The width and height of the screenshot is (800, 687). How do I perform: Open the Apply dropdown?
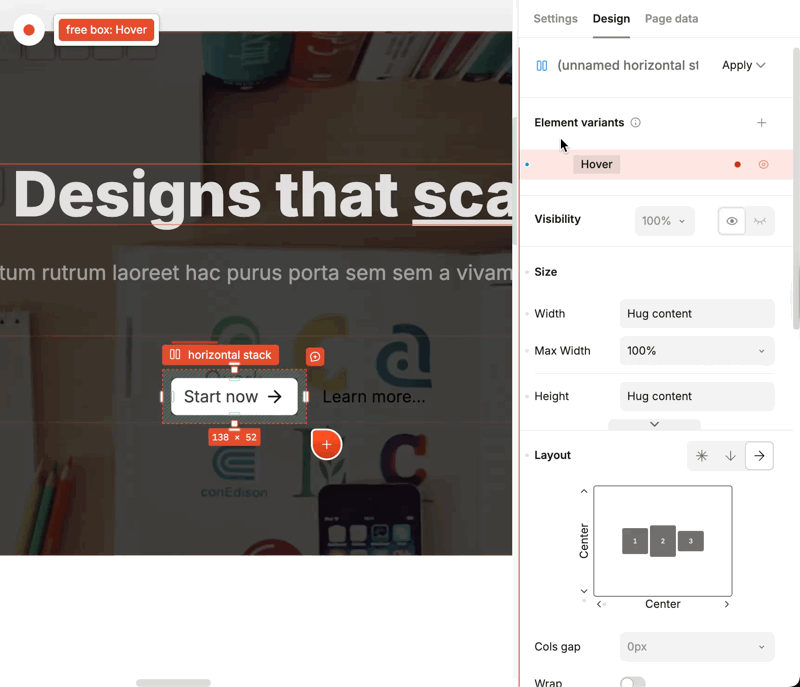point(743,65)
